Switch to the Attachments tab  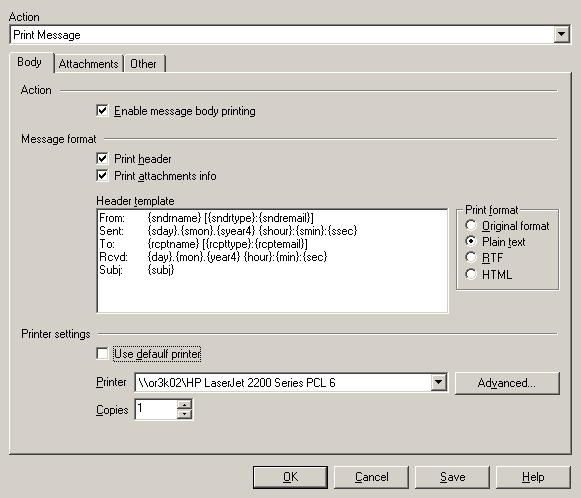[x=89, y=64]
